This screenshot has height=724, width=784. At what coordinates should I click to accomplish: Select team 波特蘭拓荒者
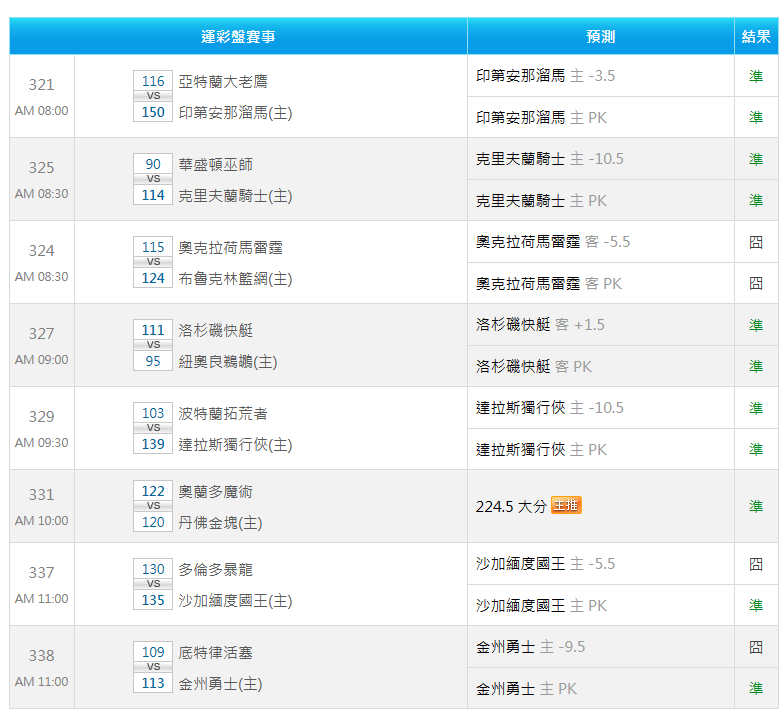[223, 413]
